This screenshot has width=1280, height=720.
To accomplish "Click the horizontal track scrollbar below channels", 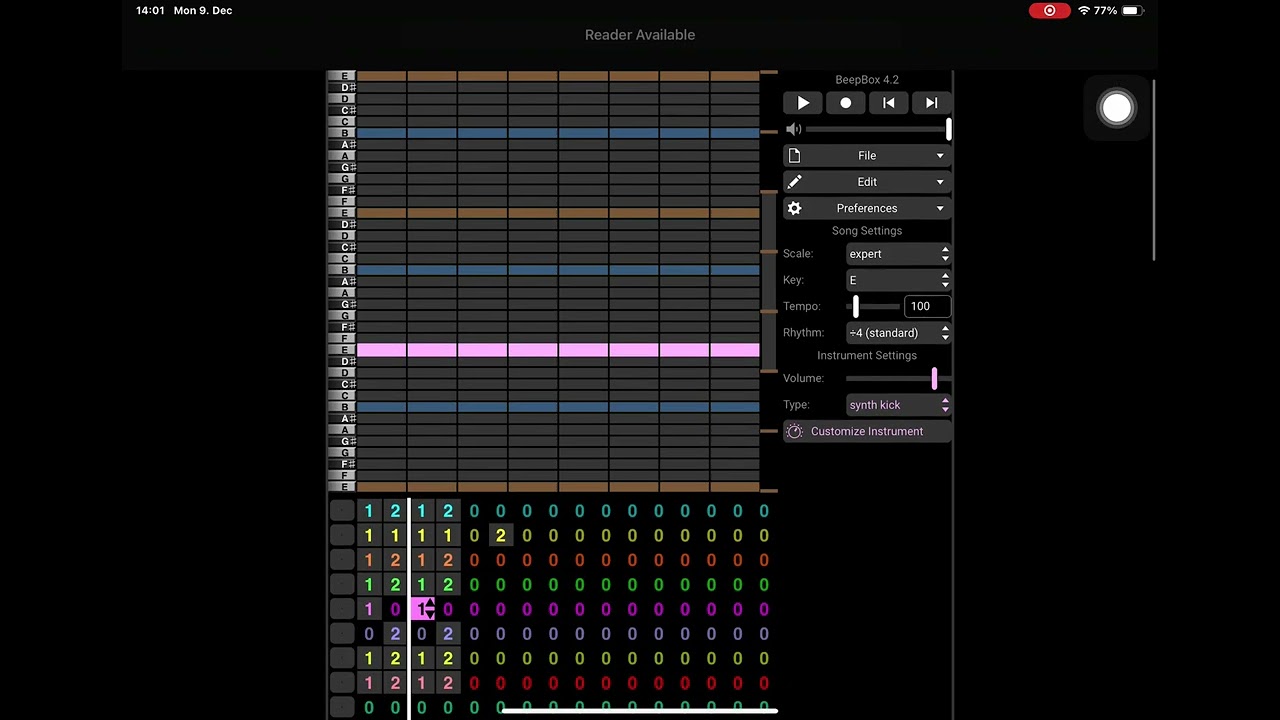I will click(x=638, y=711).
